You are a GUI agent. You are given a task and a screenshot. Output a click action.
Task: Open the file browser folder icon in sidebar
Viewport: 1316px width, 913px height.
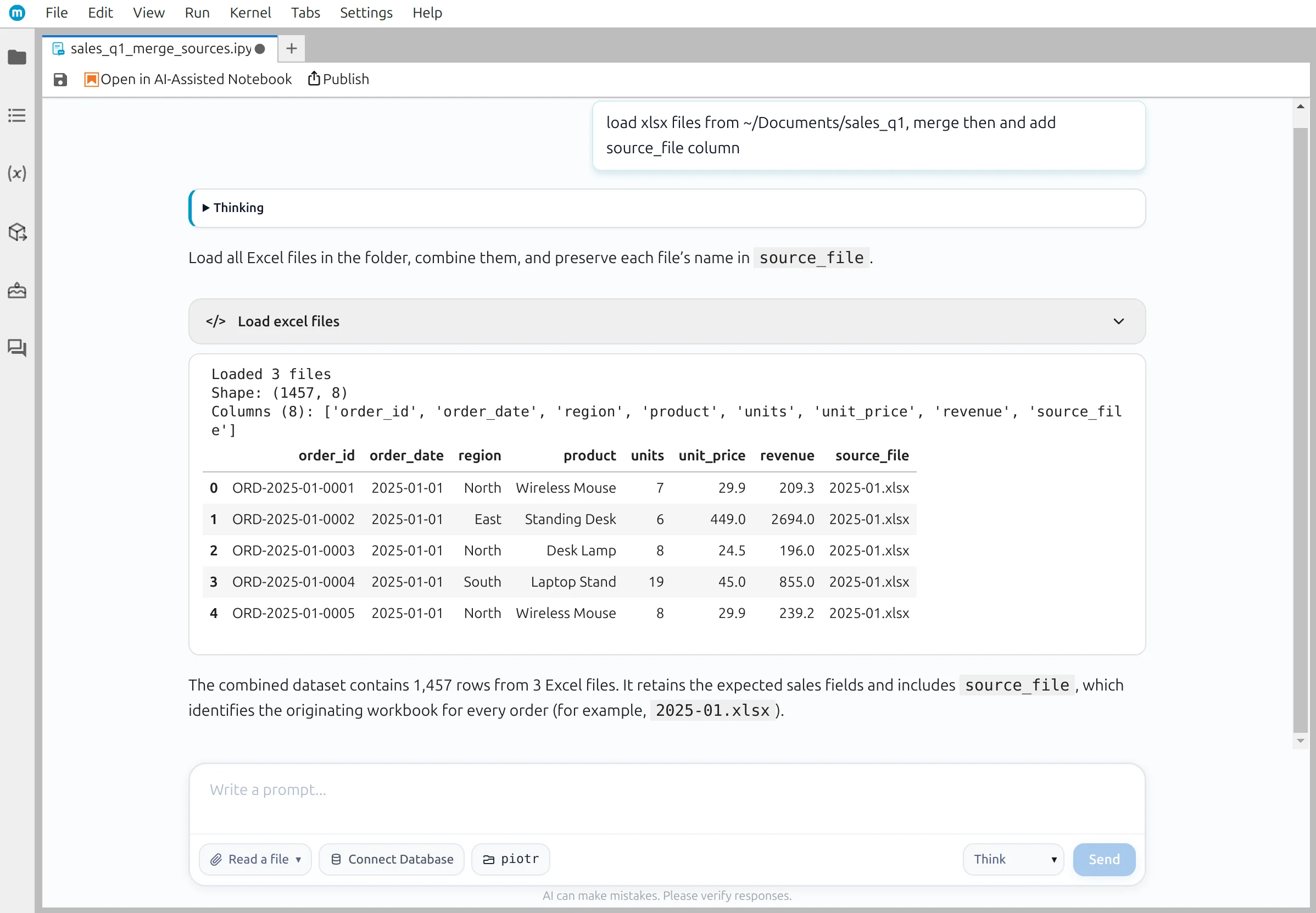point(17,57)
